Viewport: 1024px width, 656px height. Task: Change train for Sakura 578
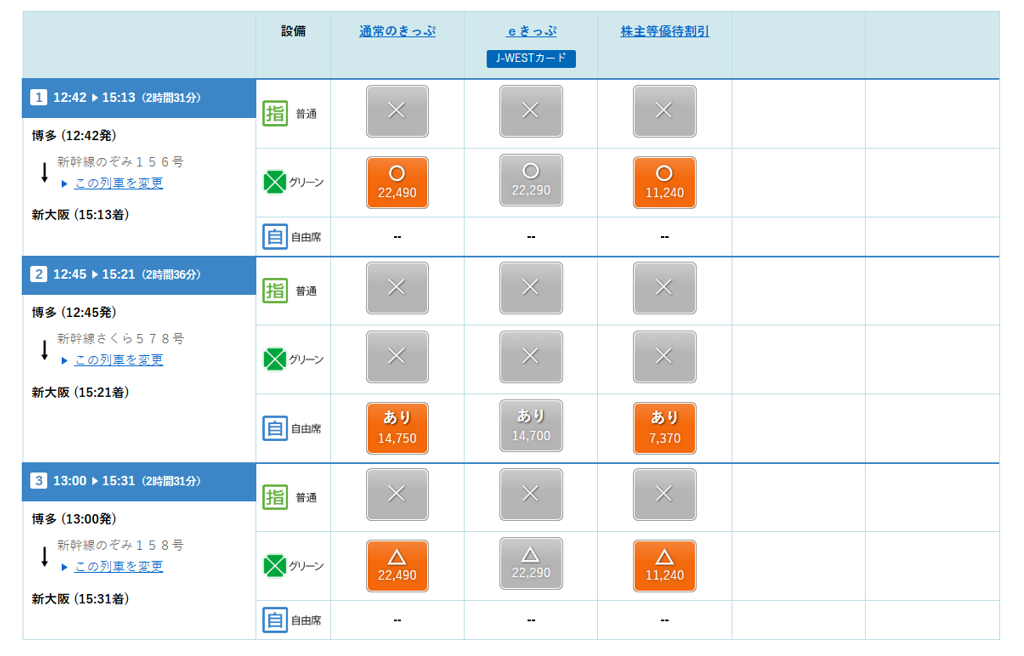(118, 360)
